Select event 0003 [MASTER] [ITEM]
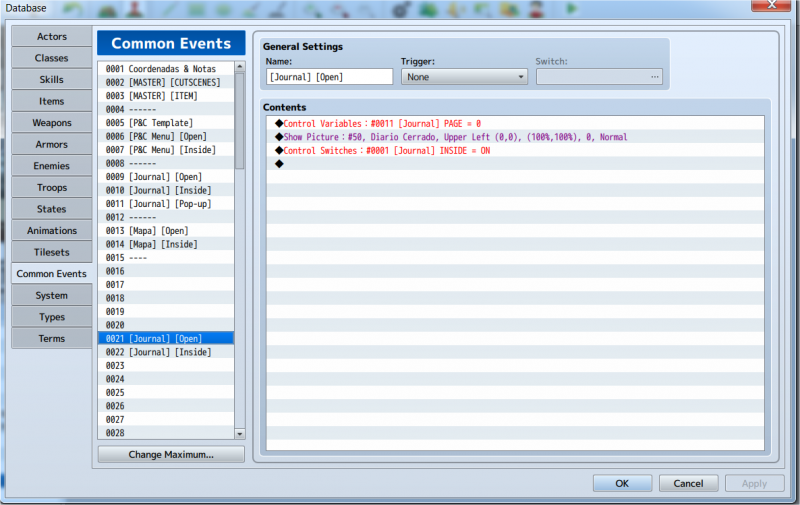The height and width of the screenshot is (505, 800). (166, 96)
